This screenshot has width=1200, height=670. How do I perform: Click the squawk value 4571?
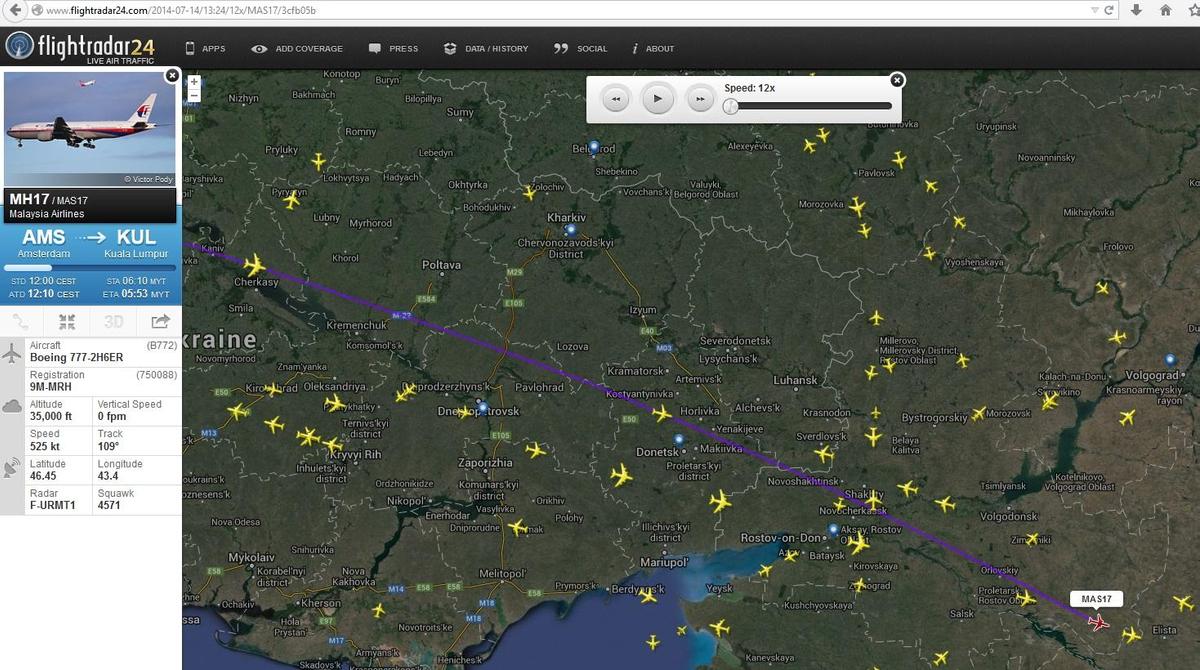click(x=109, y=506)
